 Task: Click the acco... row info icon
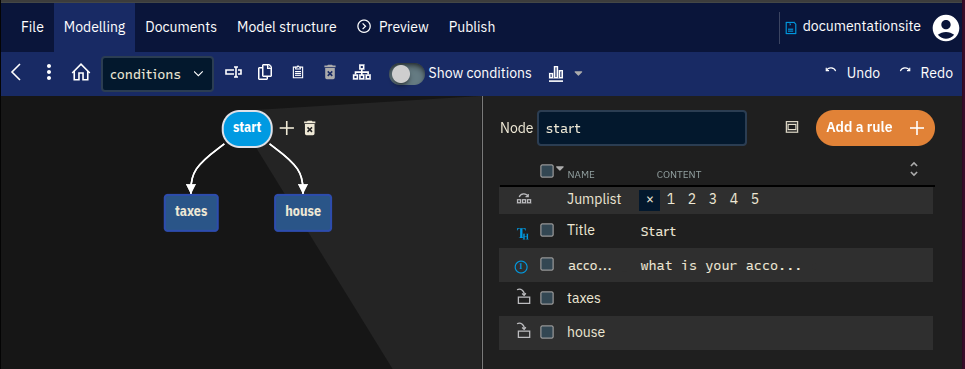tap(521, 266)
